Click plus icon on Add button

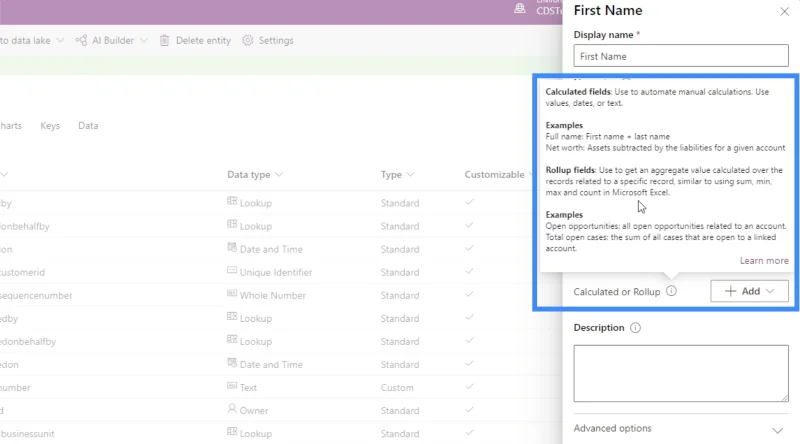[730, 291]
